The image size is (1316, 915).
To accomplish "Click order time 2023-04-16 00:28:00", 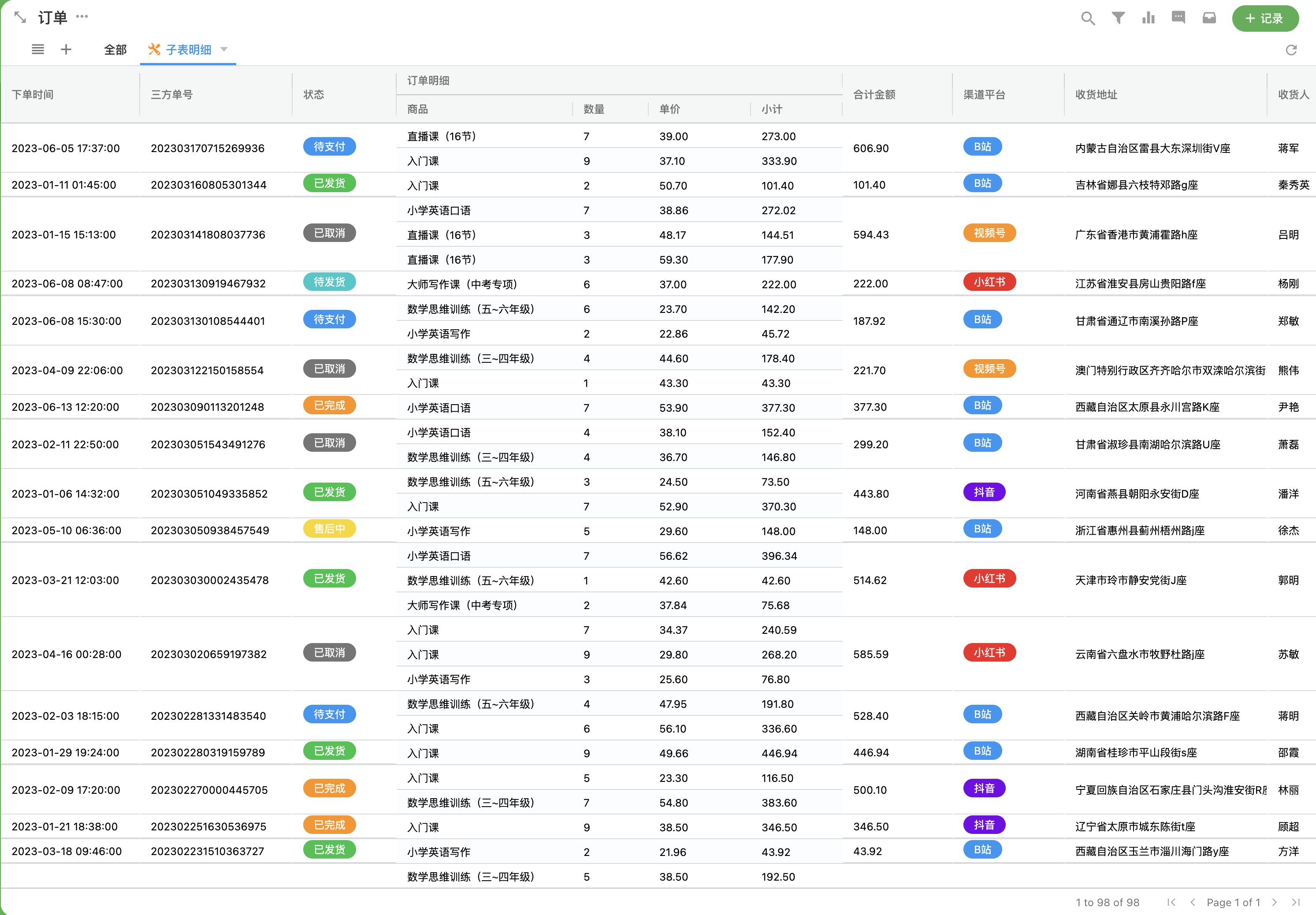I will click(67, 654).
